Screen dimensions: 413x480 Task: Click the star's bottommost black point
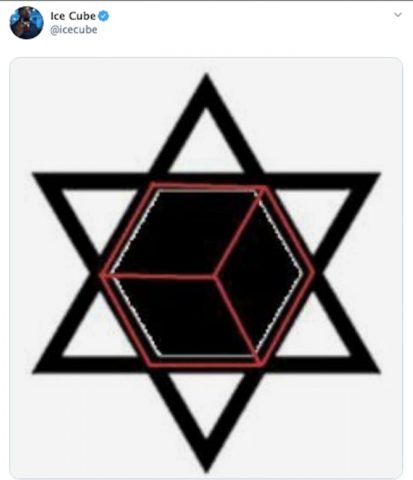pos(206,463)
